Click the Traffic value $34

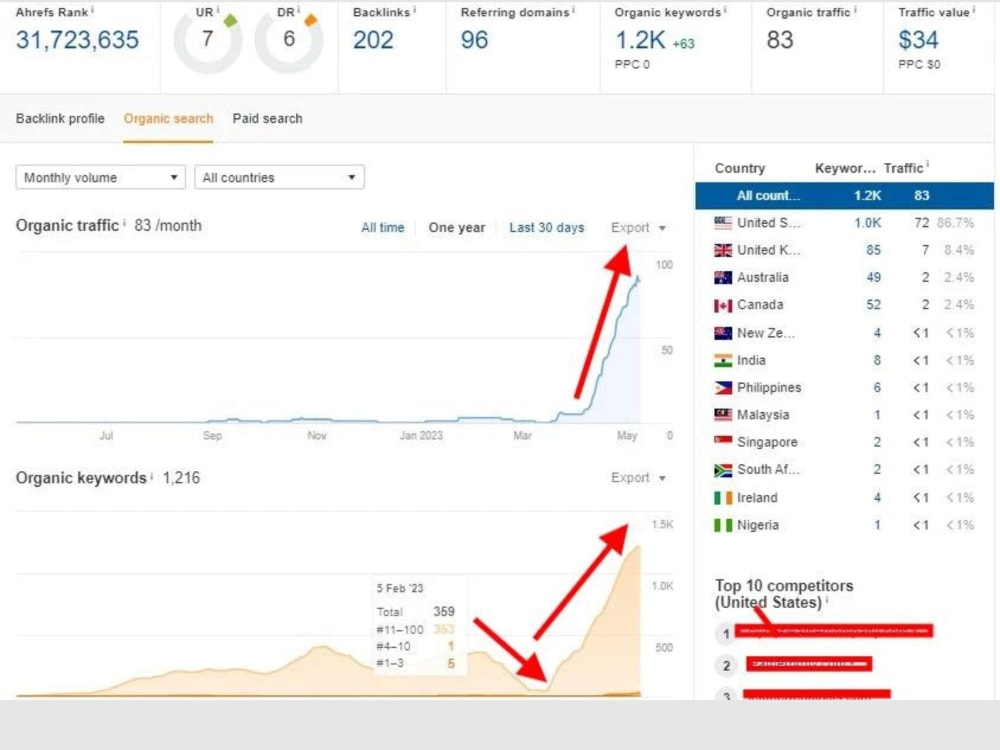[x=918, y=40]
